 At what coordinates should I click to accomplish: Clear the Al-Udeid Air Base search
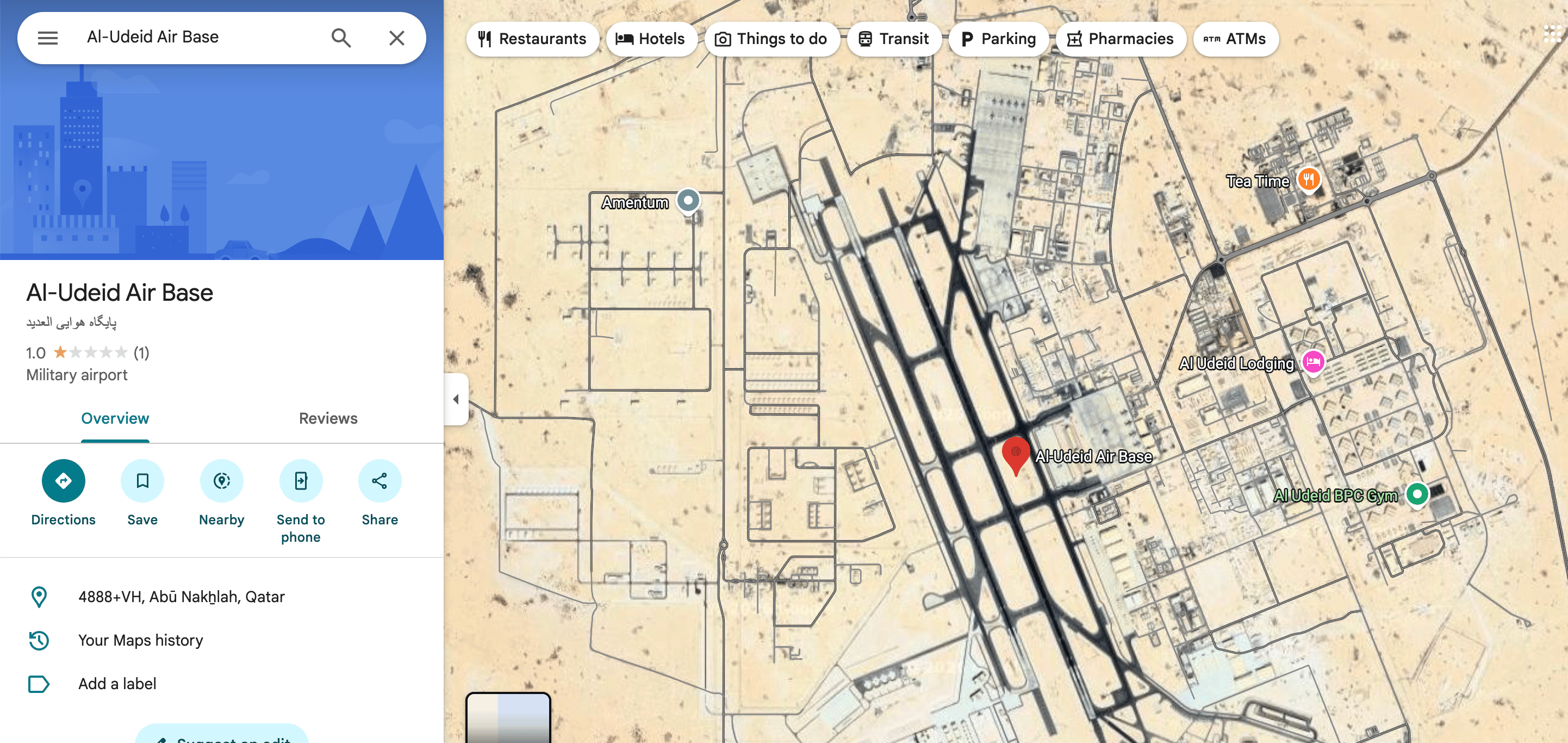point(397,38)
